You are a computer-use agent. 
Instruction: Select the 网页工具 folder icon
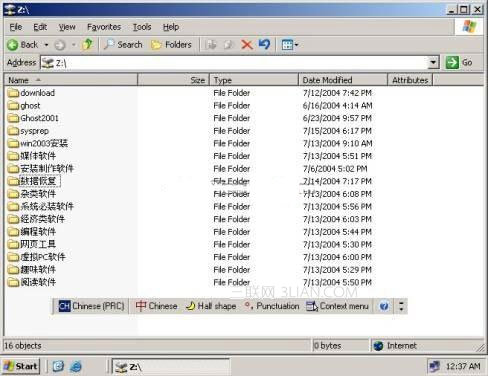point(13,244)
